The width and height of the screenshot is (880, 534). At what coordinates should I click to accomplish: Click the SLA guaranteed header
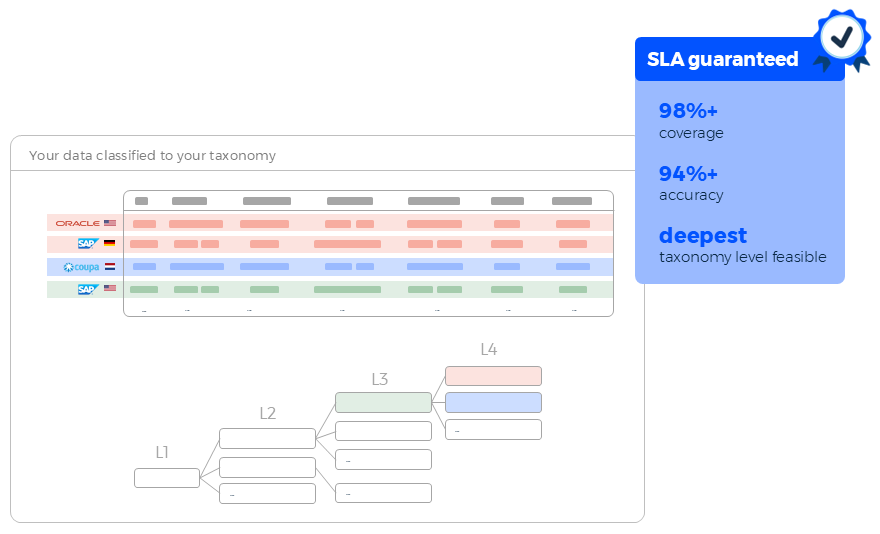tap(723, 59)
